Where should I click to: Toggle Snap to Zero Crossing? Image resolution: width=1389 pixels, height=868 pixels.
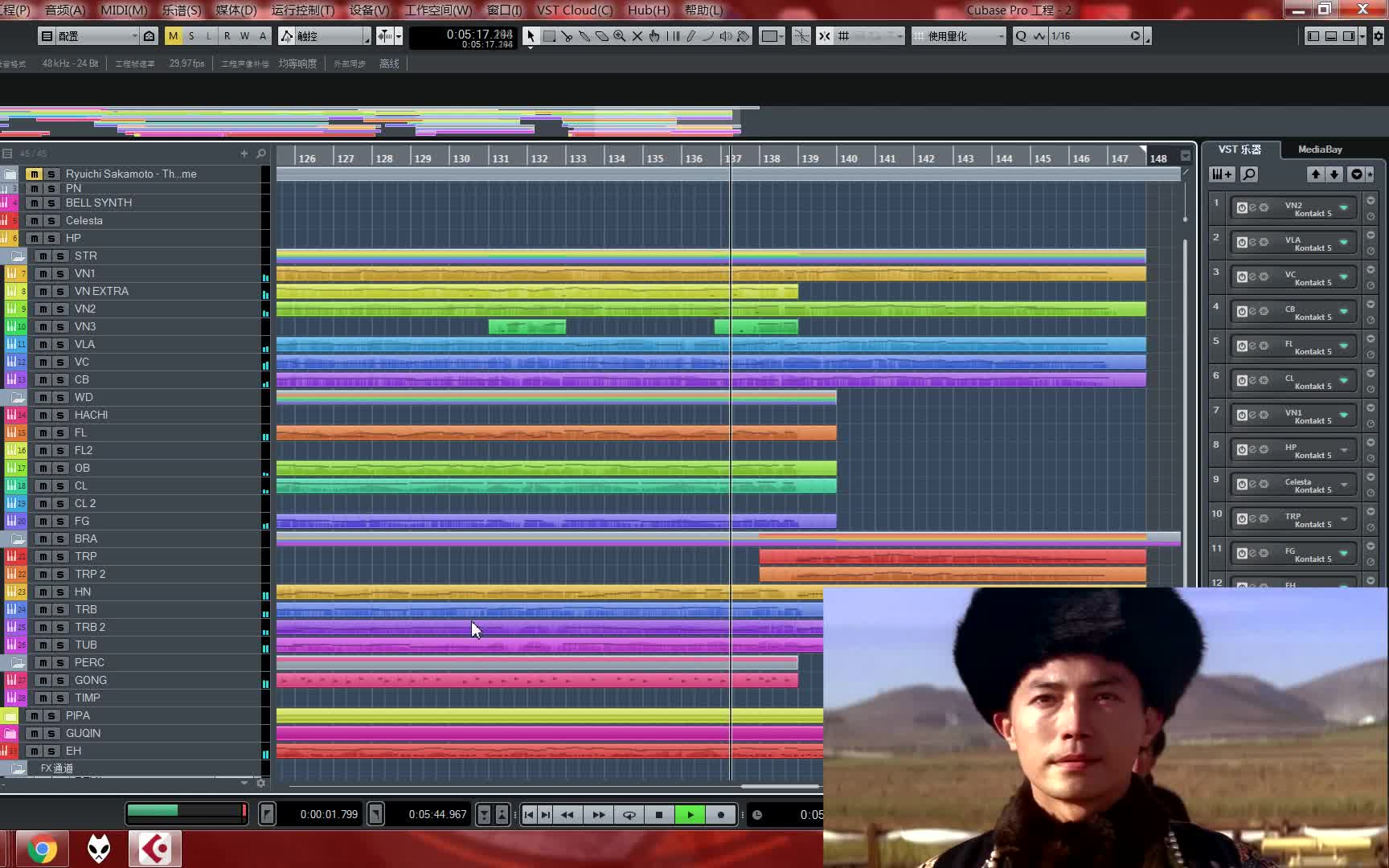(801, 36)
